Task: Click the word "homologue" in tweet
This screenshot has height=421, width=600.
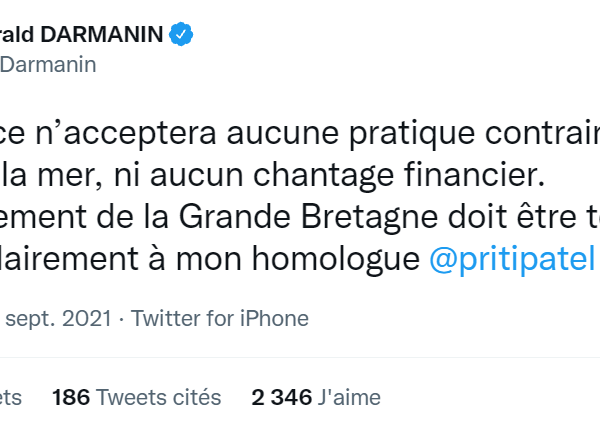Action: click(x=335, y=257)
